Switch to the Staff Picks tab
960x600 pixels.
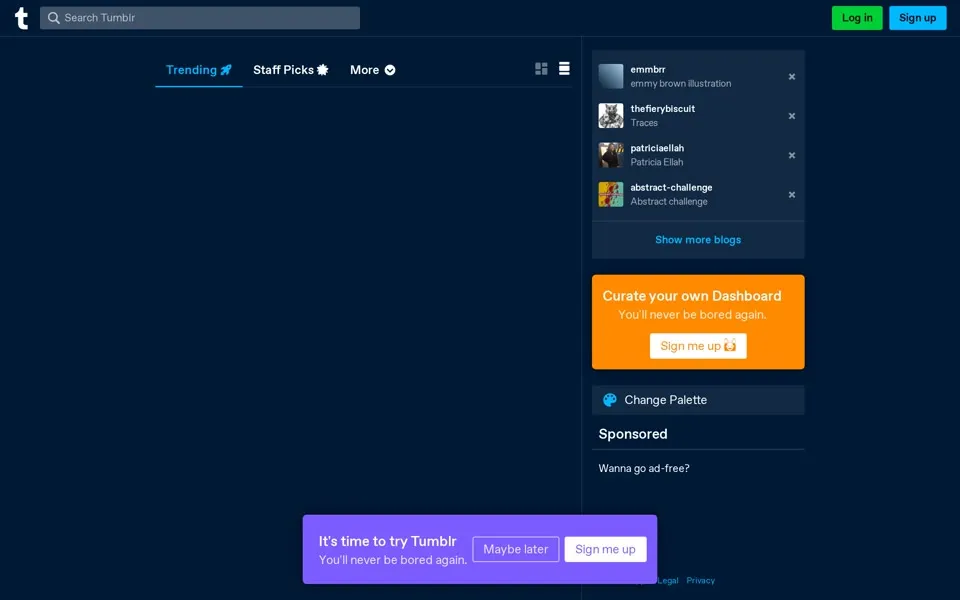pyautogui.click(x=291, y=70)
